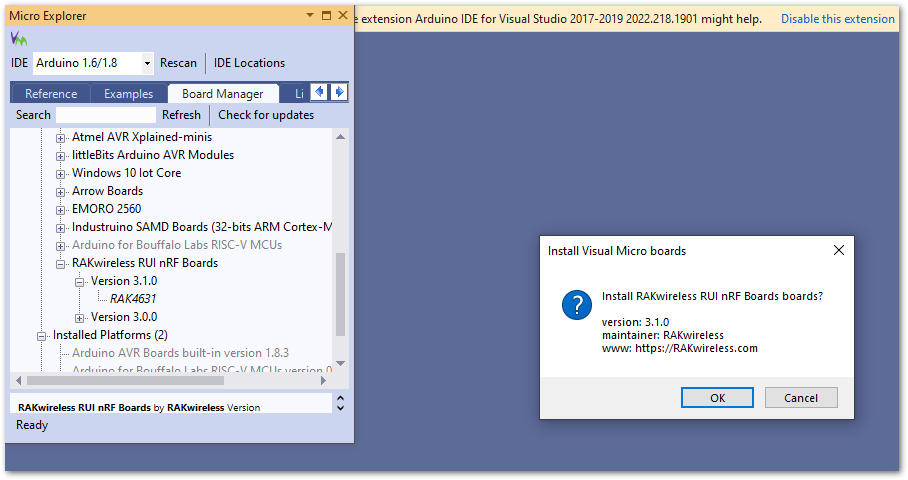Select RAKwireless RUI nRF Boards entry

pos(145,262)
